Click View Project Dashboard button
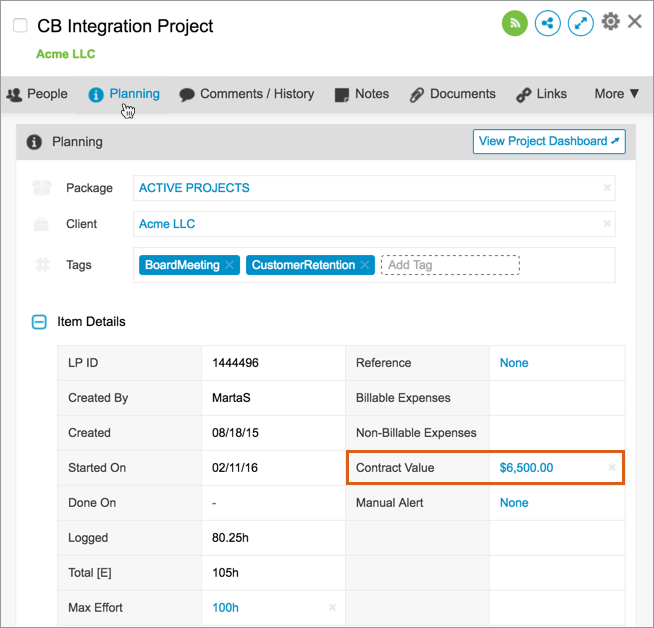Image resolution: width=654 pixels, height=628 pixels. coord(549,141)
